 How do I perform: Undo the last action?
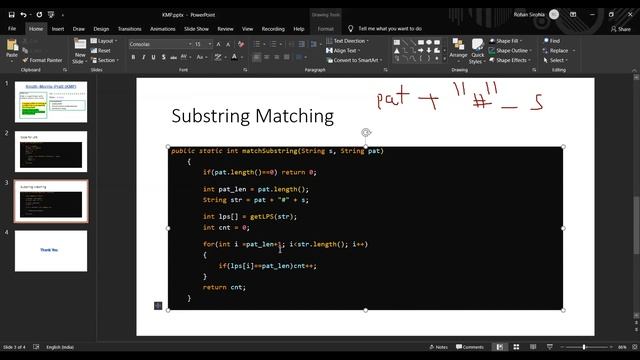tap(23, 15)
